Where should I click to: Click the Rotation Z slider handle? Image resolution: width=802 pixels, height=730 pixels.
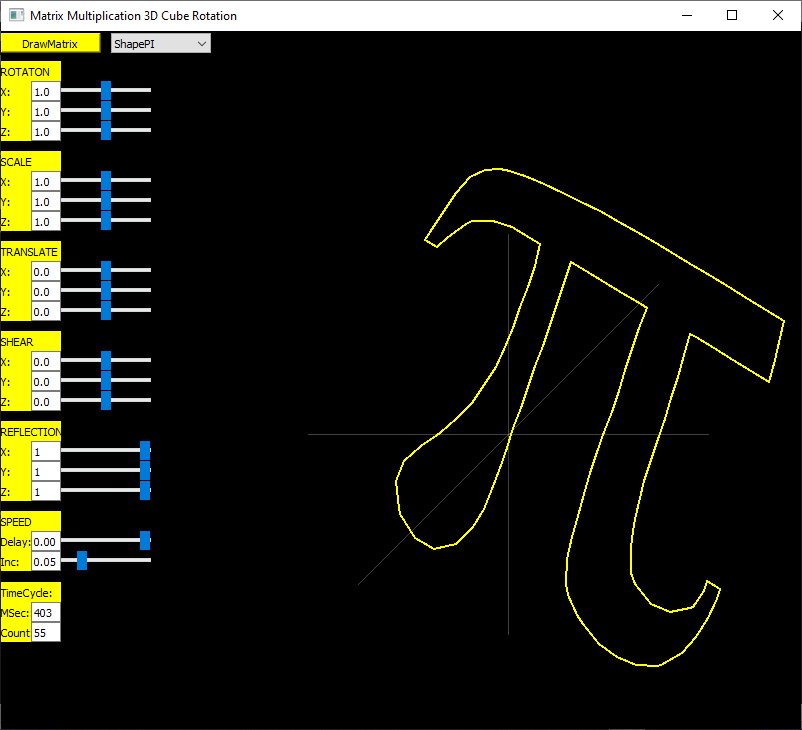[x=106, y=131]
